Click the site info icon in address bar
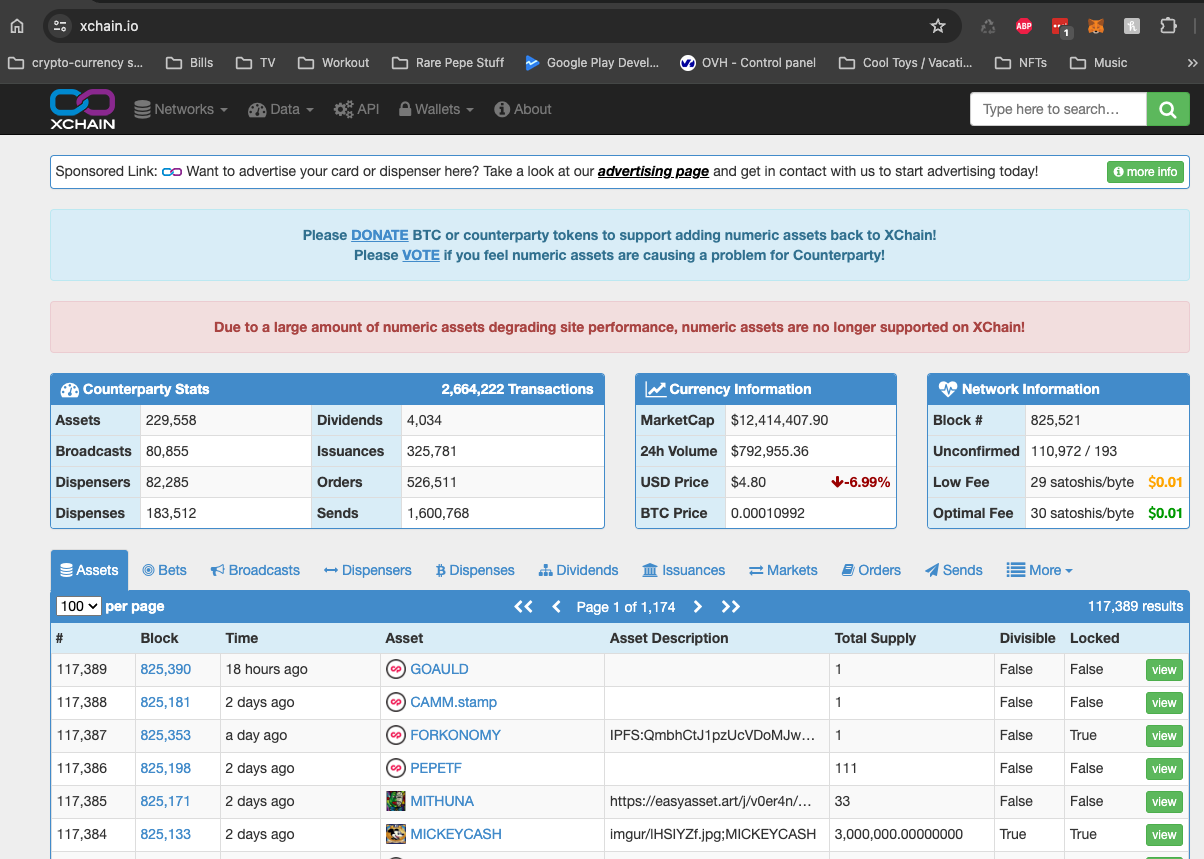This screenshot has width=1204, height=859. [60, 26]
